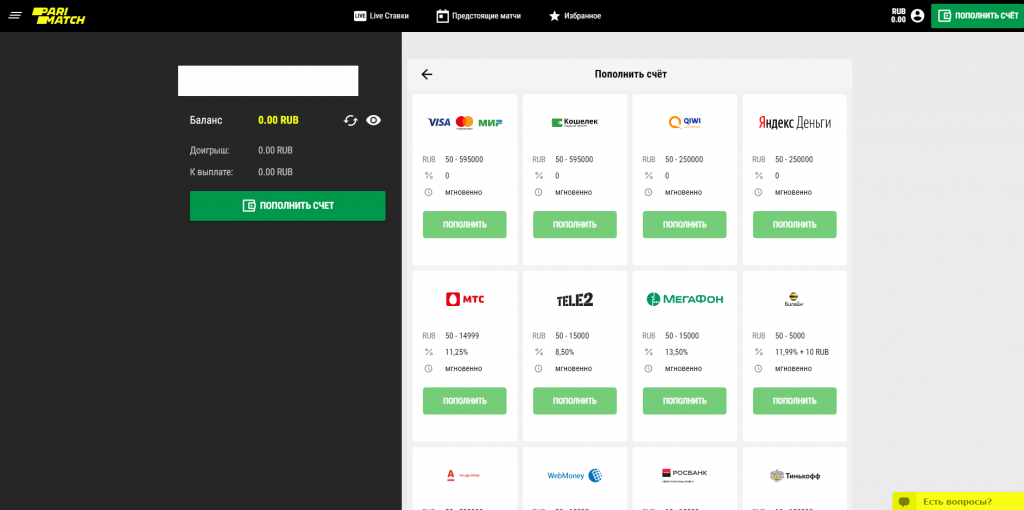The height and width of the screenshot is (510, 1024).
Task: Toggle balance visibility eye icon
Action: (374, 120)
